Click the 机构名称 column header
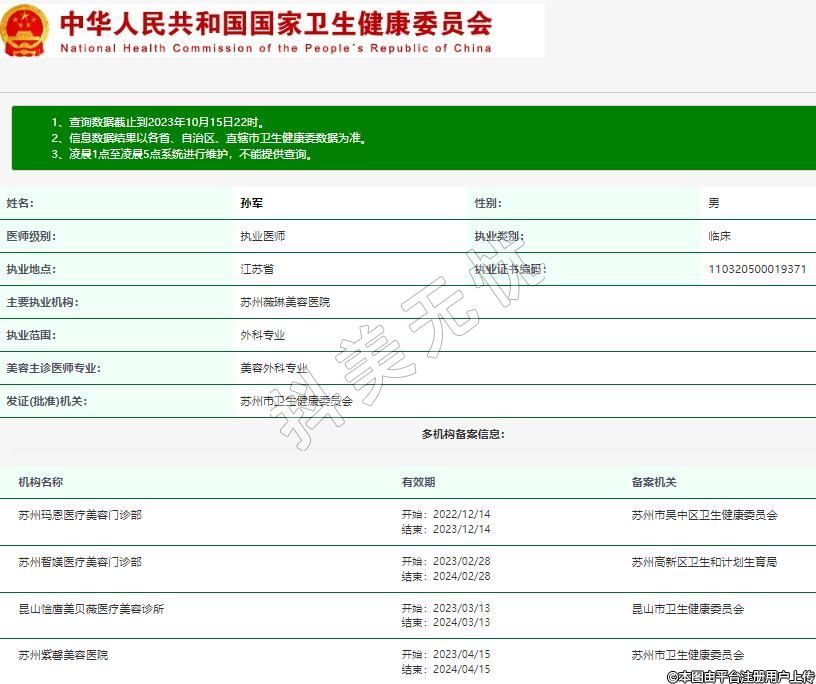 click(40, 482)
